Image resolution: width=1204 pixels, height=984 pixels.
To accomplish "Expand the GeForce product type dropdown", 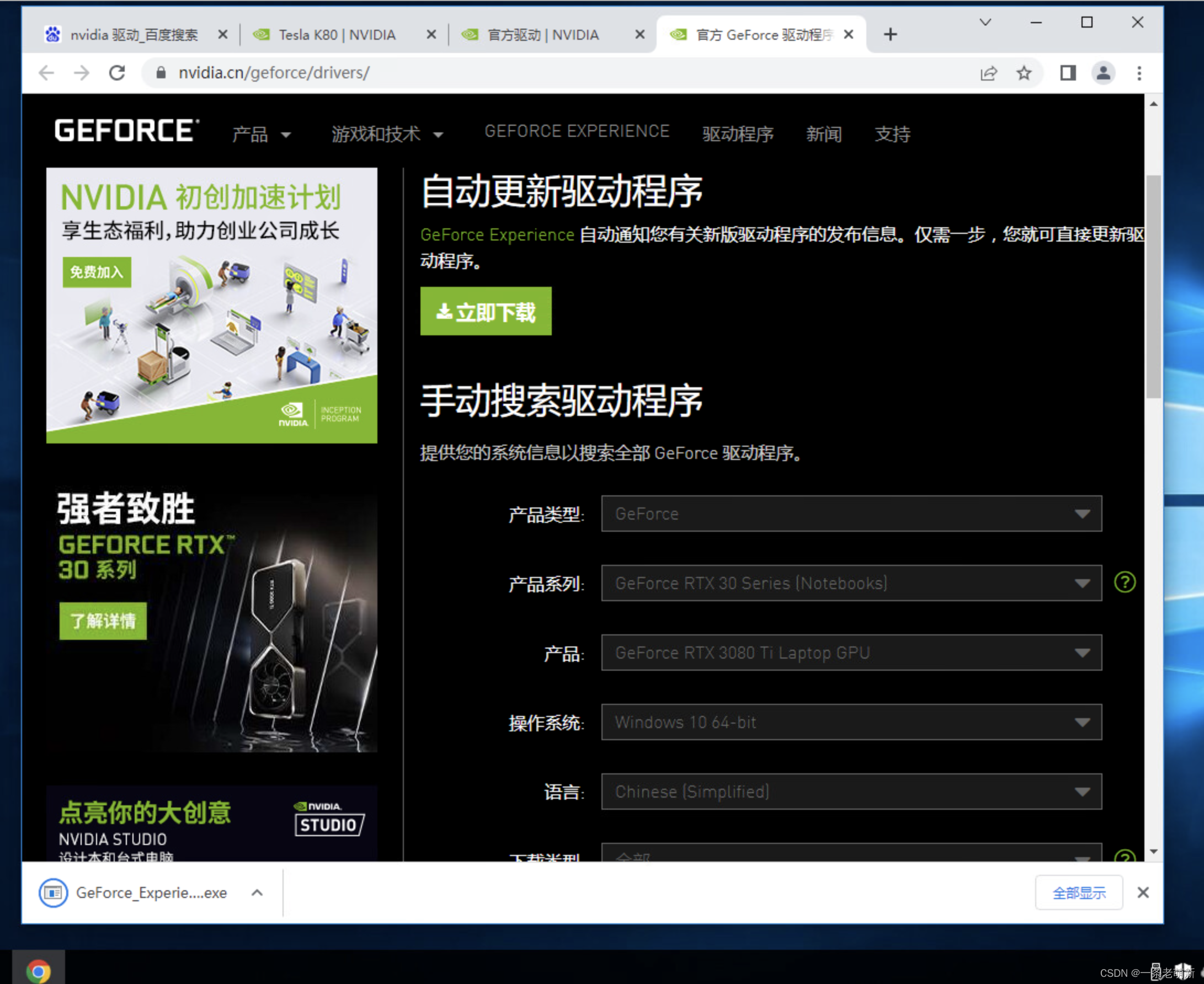I will 851,514.
